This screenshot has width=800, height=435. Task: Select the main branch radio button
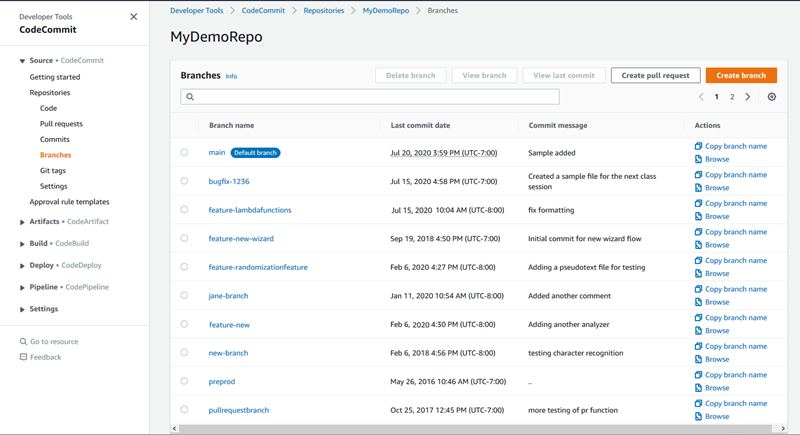click(x=184, y=153)
